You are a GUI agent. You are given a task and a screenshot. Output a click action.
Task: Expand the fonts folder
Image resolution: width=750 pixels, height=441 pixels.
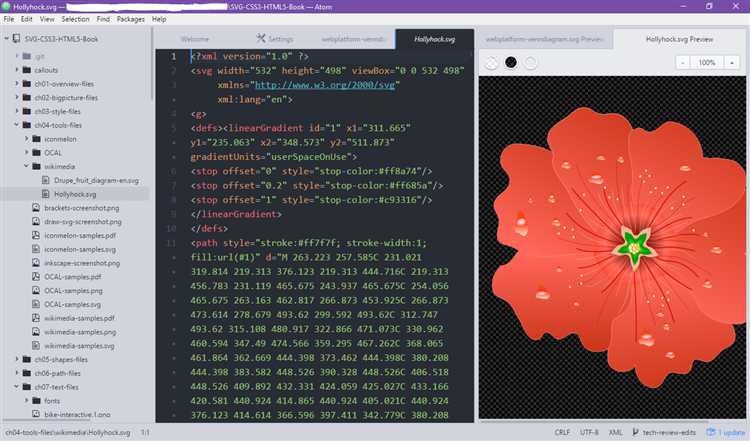(26, 401)
